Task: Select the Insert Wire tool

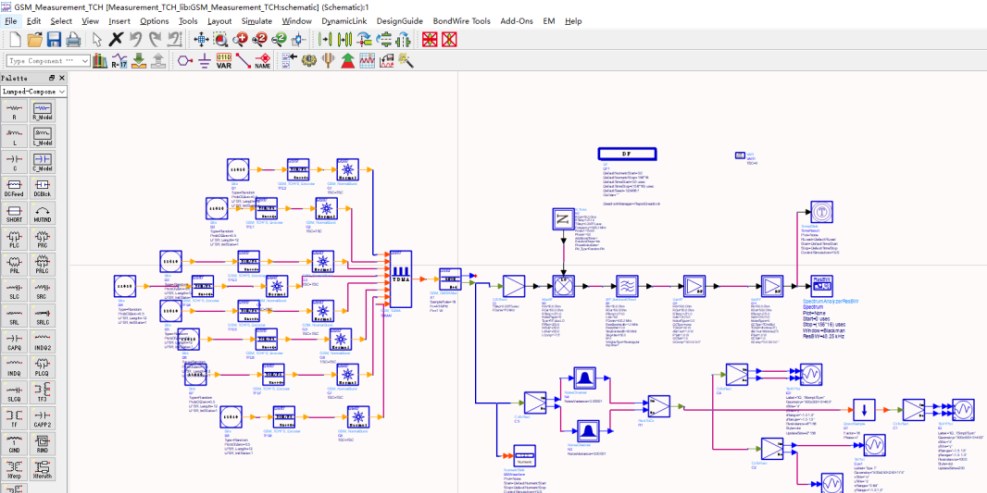Action: [x=243, y=61]
